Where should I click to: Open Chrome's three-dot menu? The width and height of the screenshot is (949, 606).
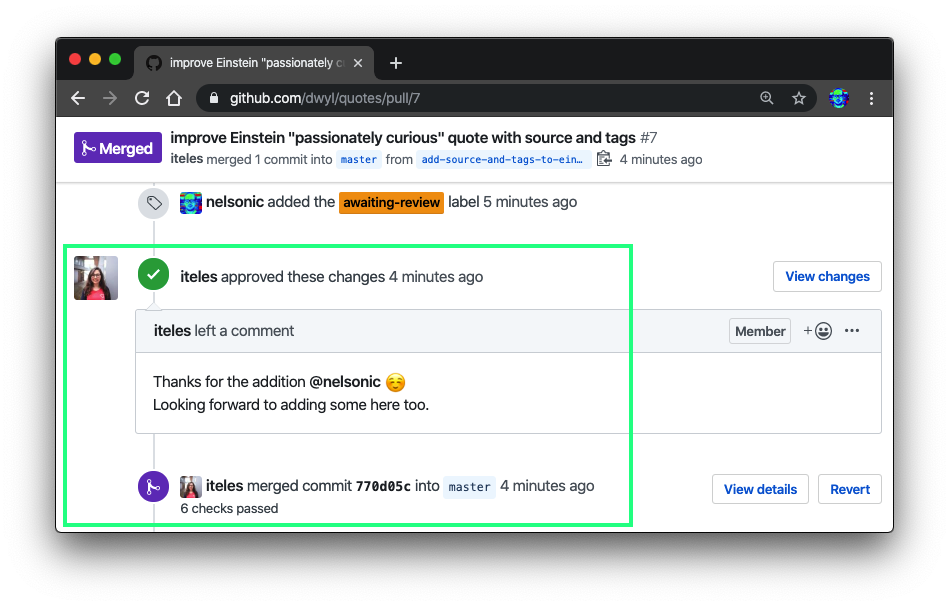coord(871,98)
